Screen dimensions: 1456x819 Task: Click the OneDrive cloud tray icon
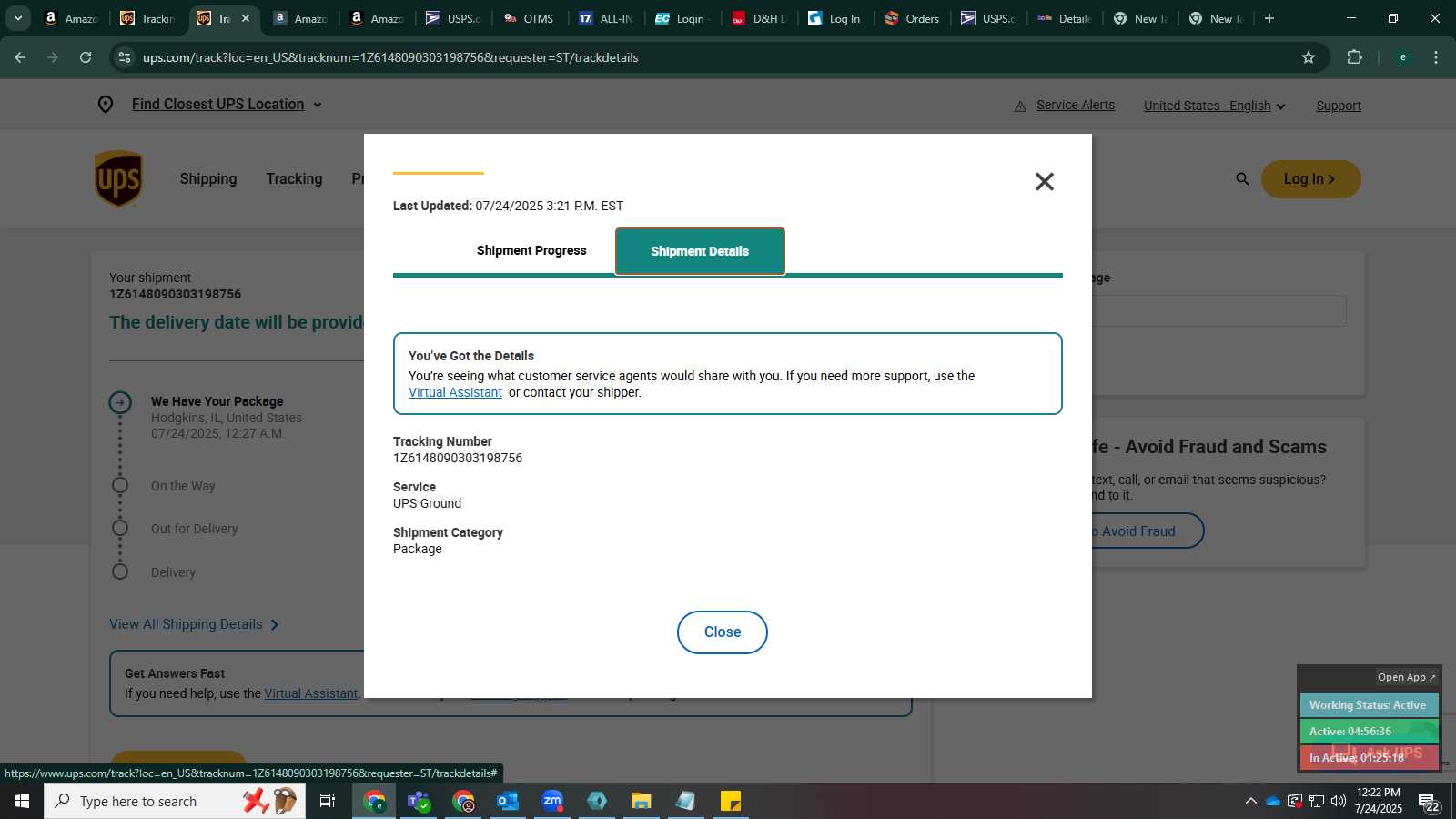pos(1273,801)
